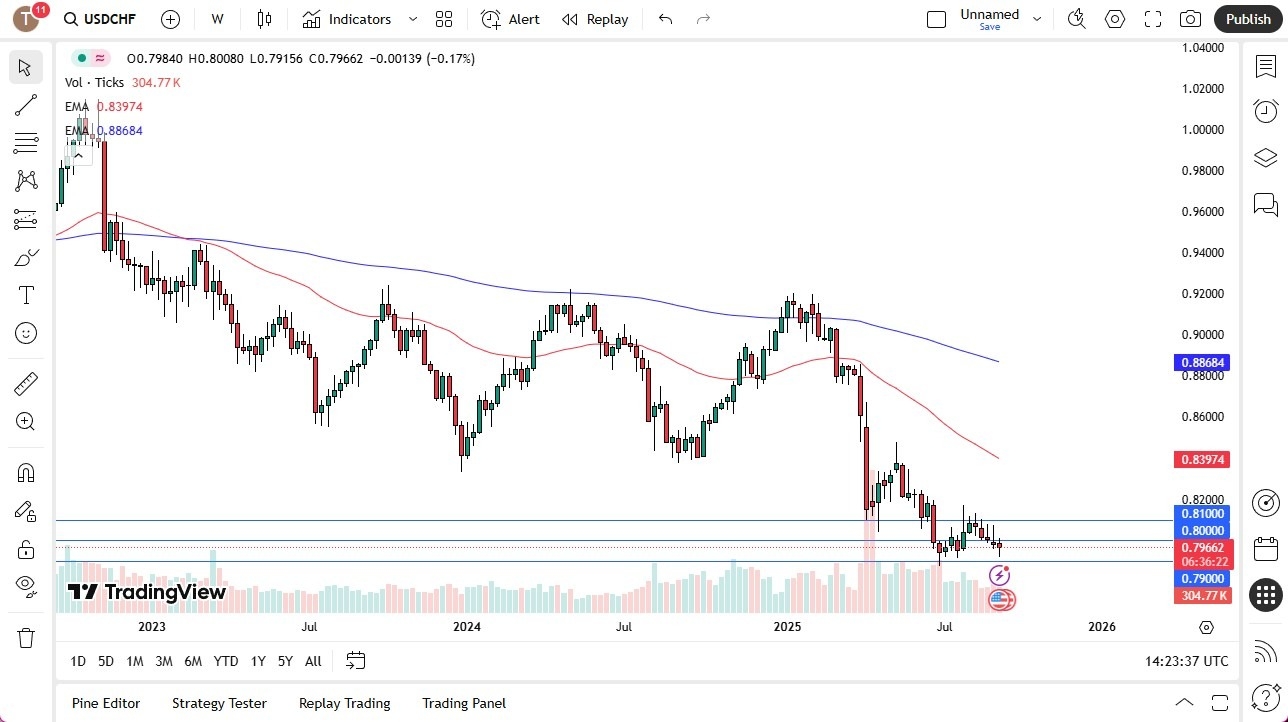Click the EMA 0.88684 price label

[x=1203, y=362]
